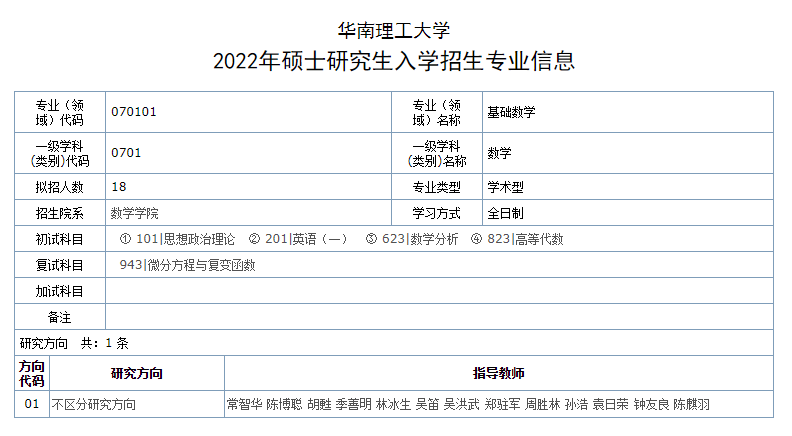792x436 pixels.
Task: Open advisor 郑驻军
Action: pyautogui.click(x=502, y=404)
